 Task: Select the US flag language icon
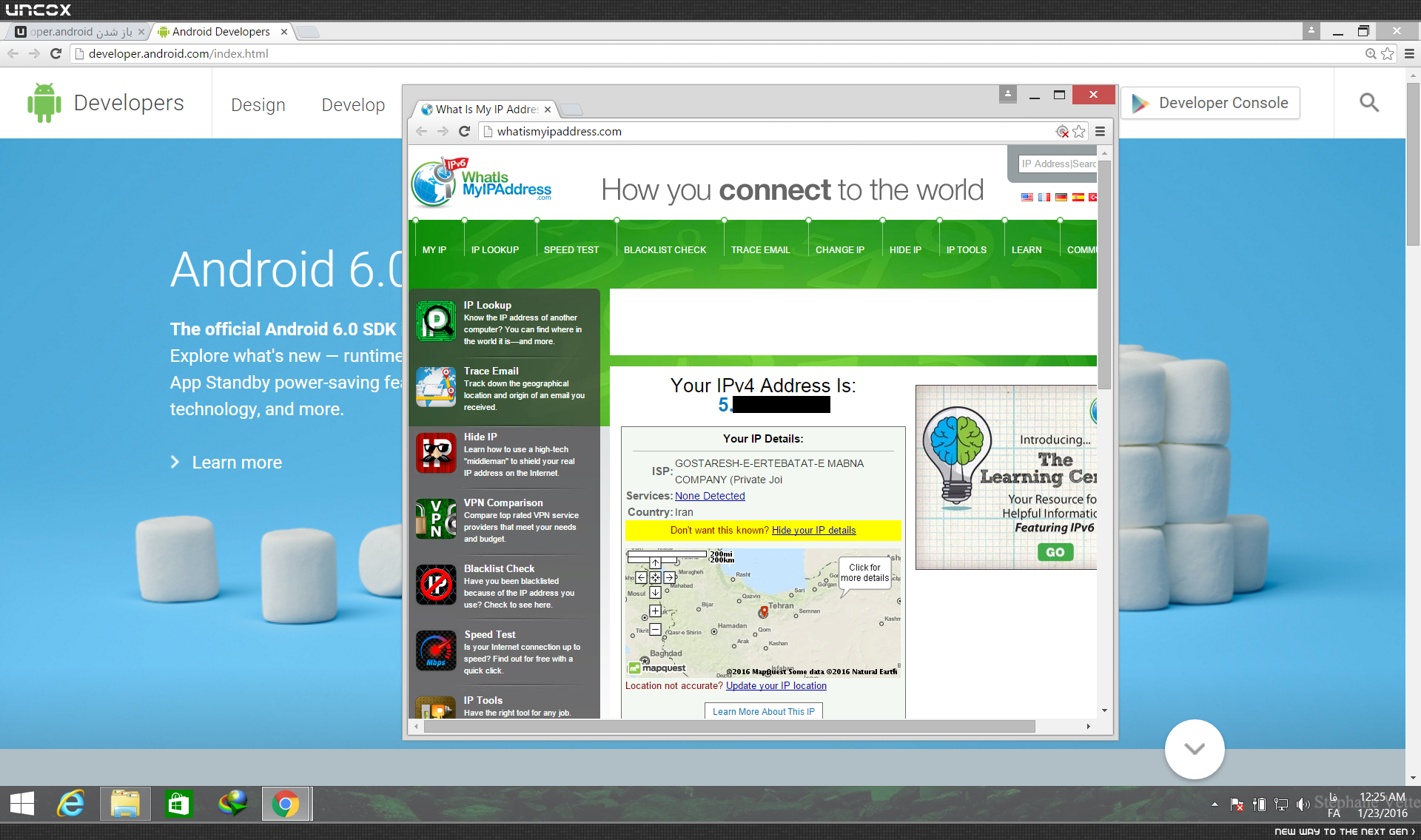(1027, 197)
